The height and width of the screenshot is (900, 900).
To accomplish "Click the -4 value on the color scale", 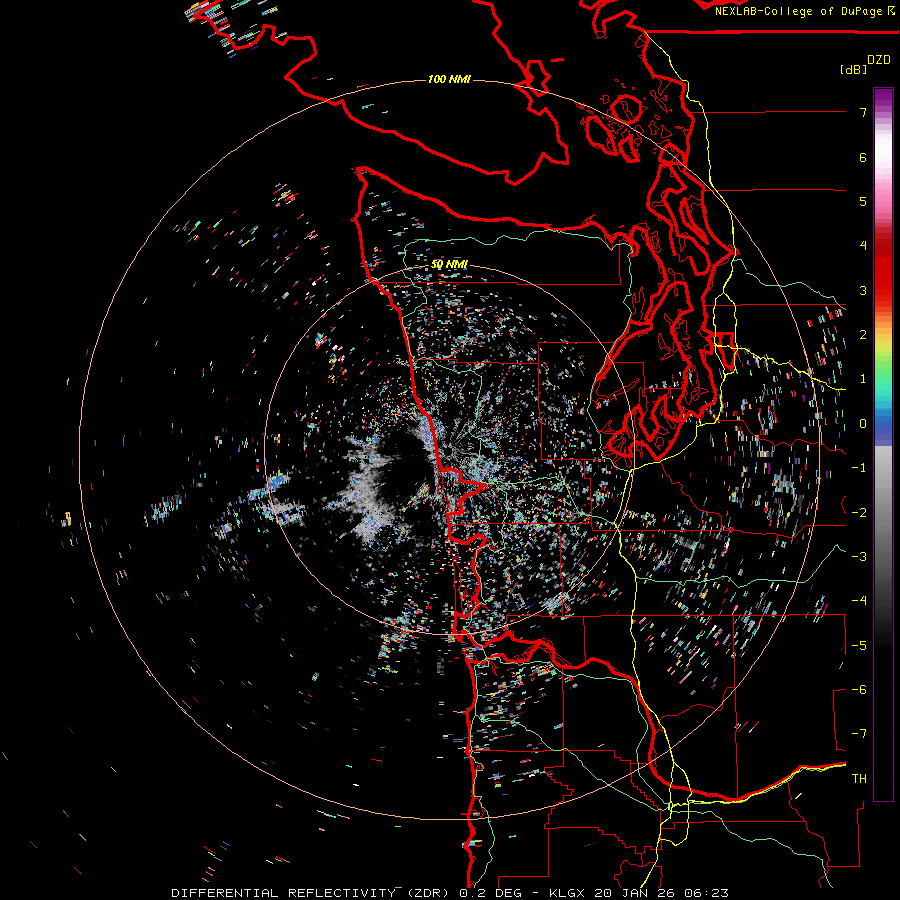I will [x=859, y=601].
